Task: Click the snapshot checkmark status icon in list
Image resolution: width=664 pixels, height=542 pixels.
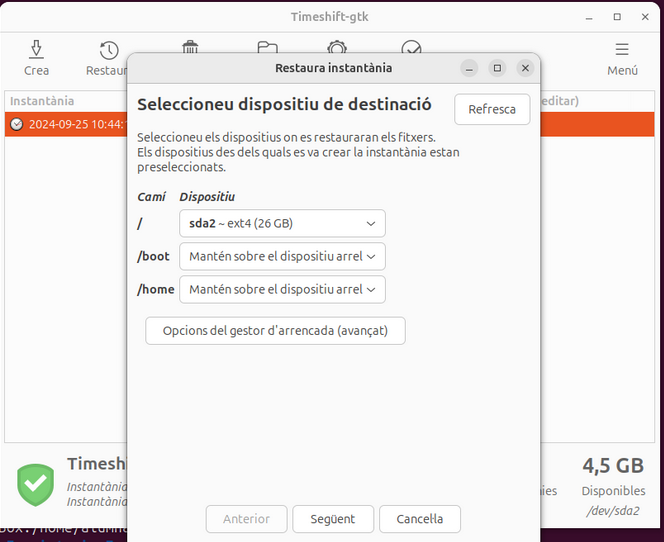Action: (16, 125)
